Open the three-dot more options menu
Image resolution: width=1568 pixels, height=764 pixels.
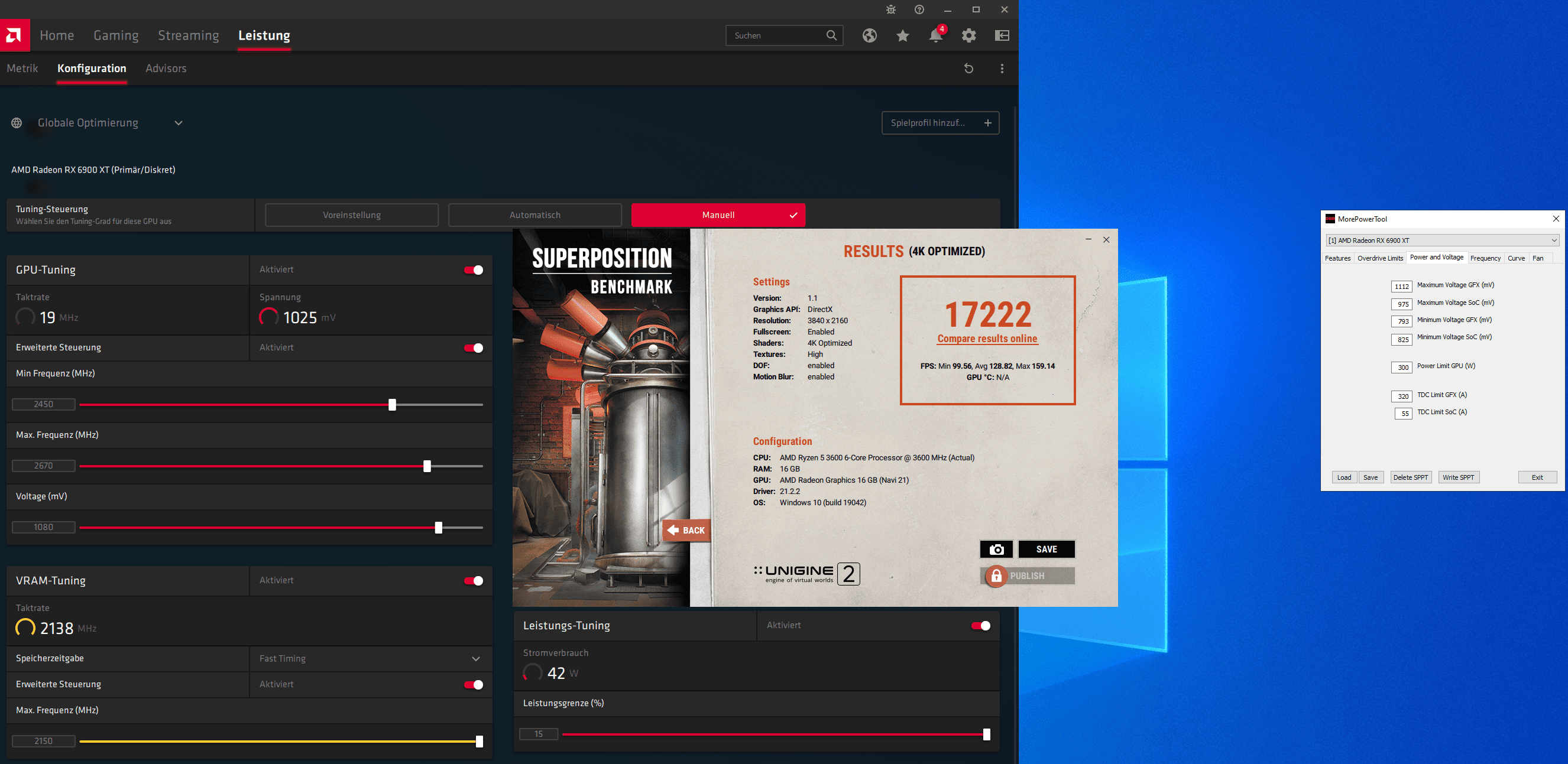click(x=1002, y=69)
